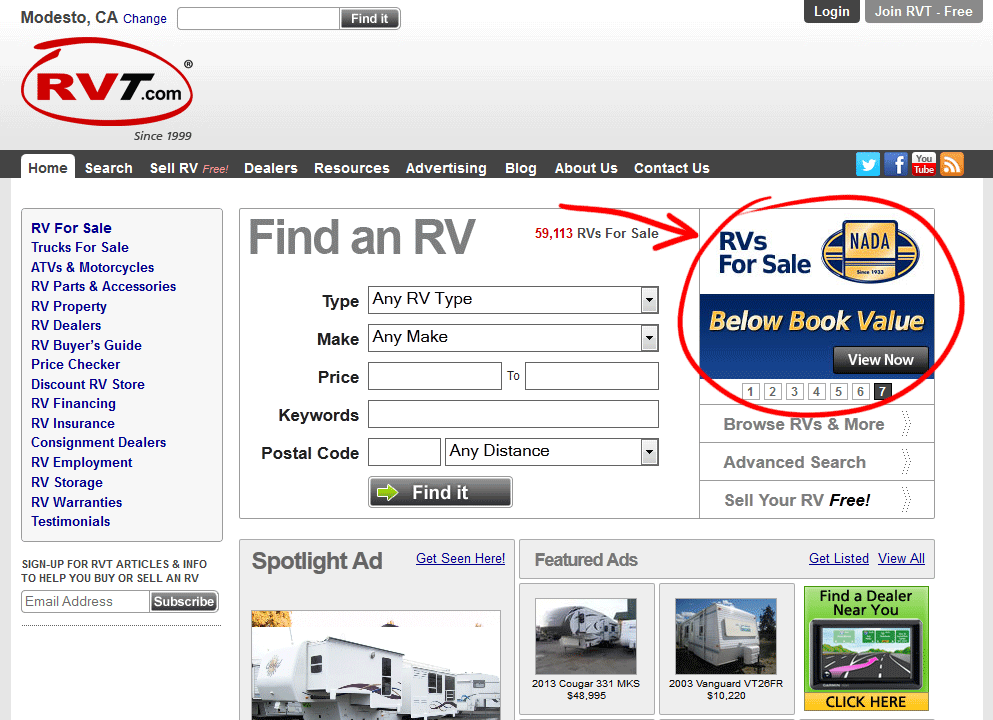Open the Type dropdown Any RV Type
The width and height of the screenshot is (993, 720).
tap(513, 300)
